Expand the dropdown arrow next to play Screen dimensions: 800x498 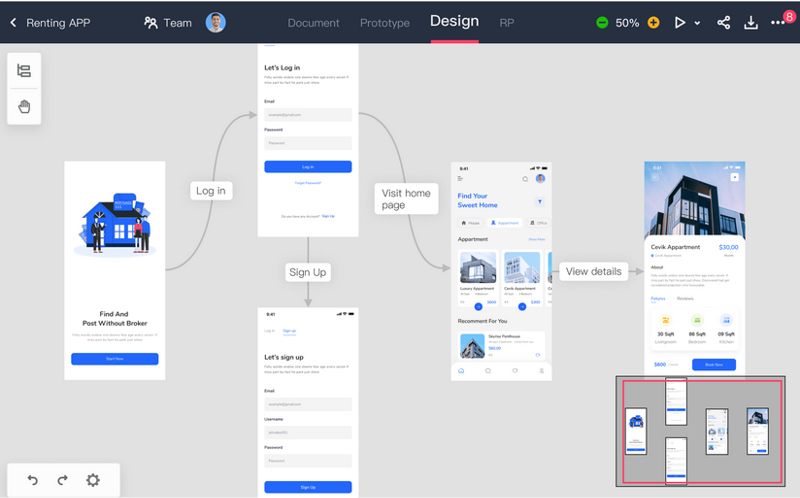click(x=697, y=23)
